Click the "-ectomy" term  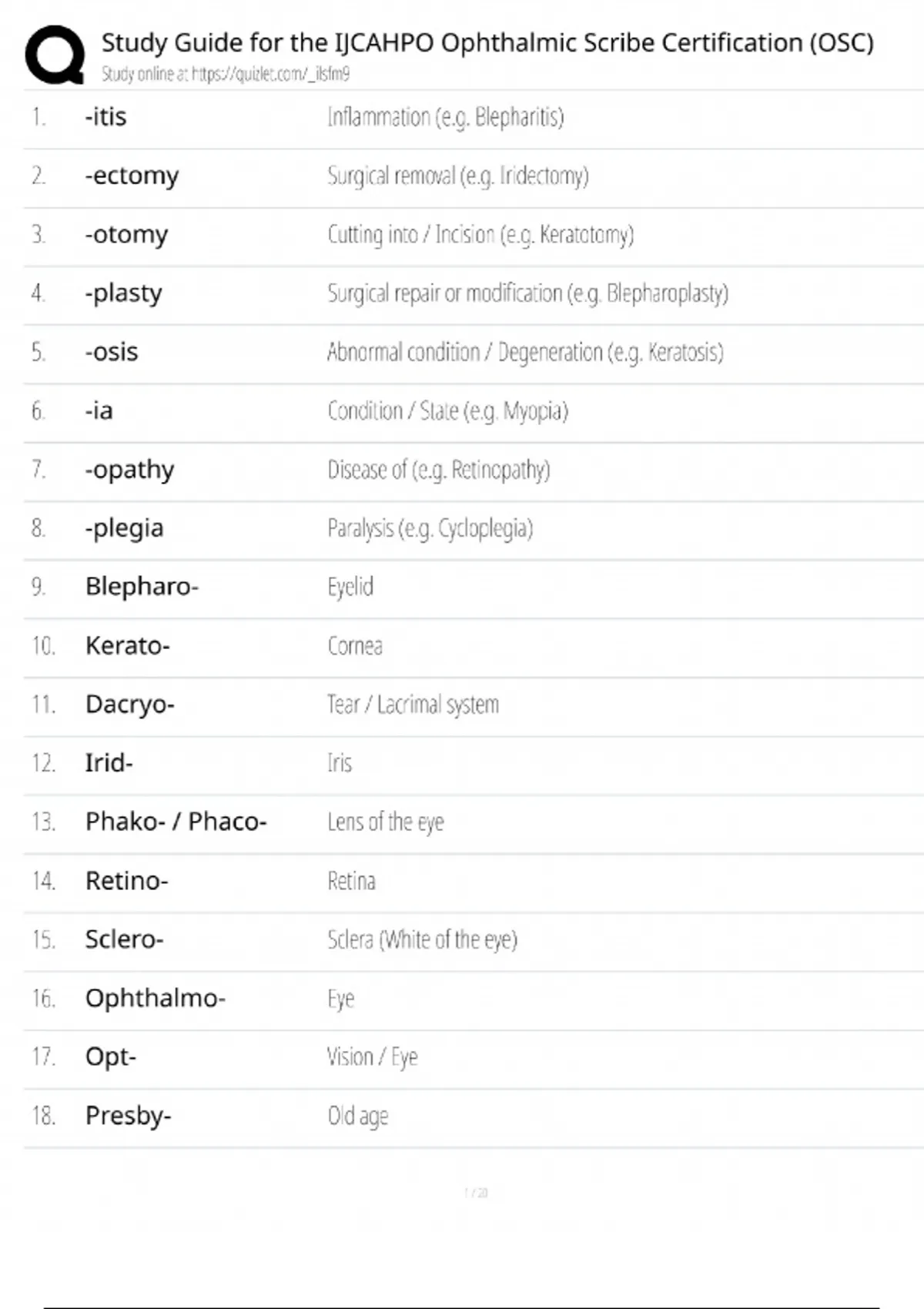(132, 176)
